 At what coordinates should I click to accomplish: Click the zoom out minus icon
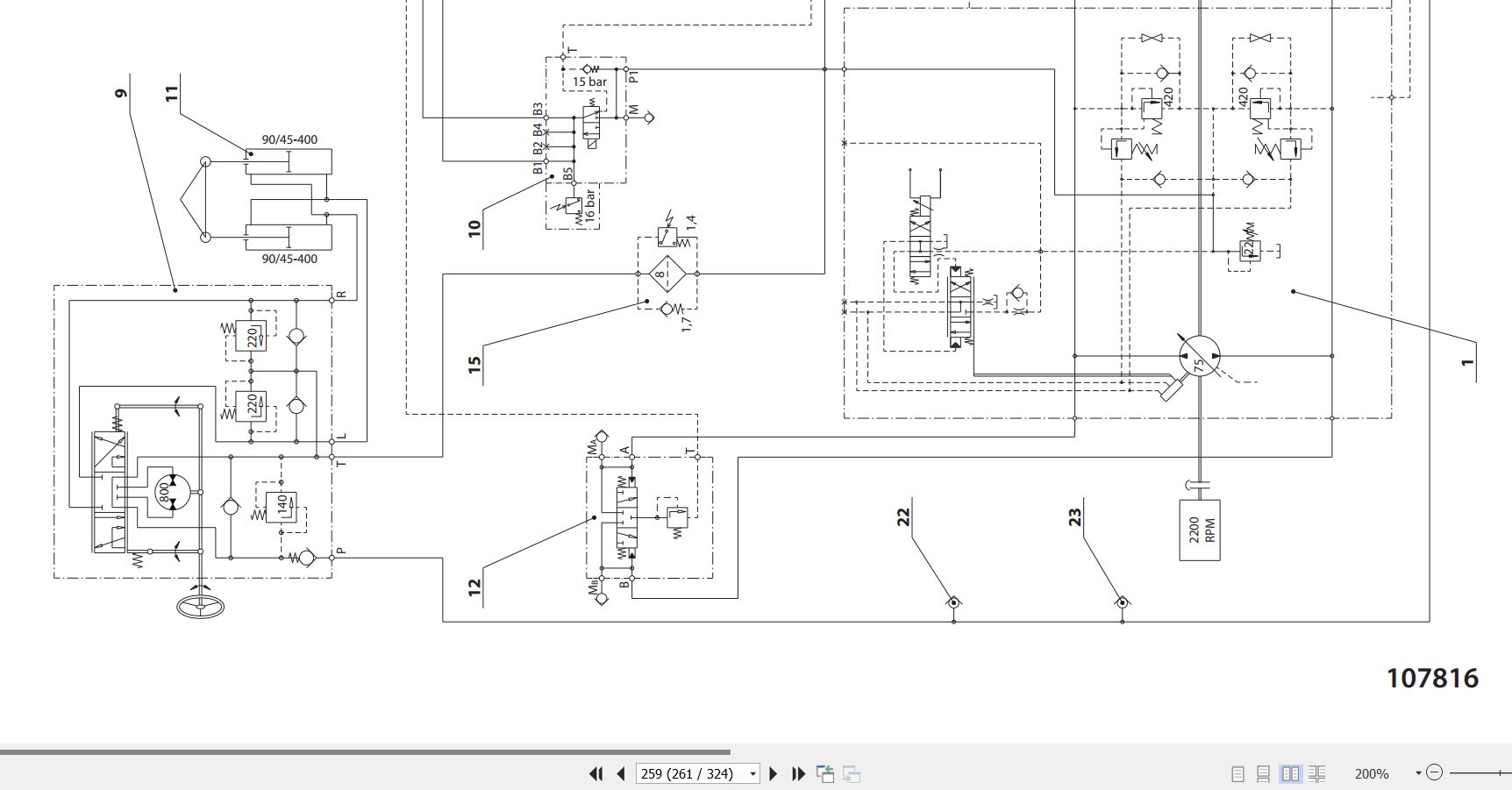tap(1436, 772)
